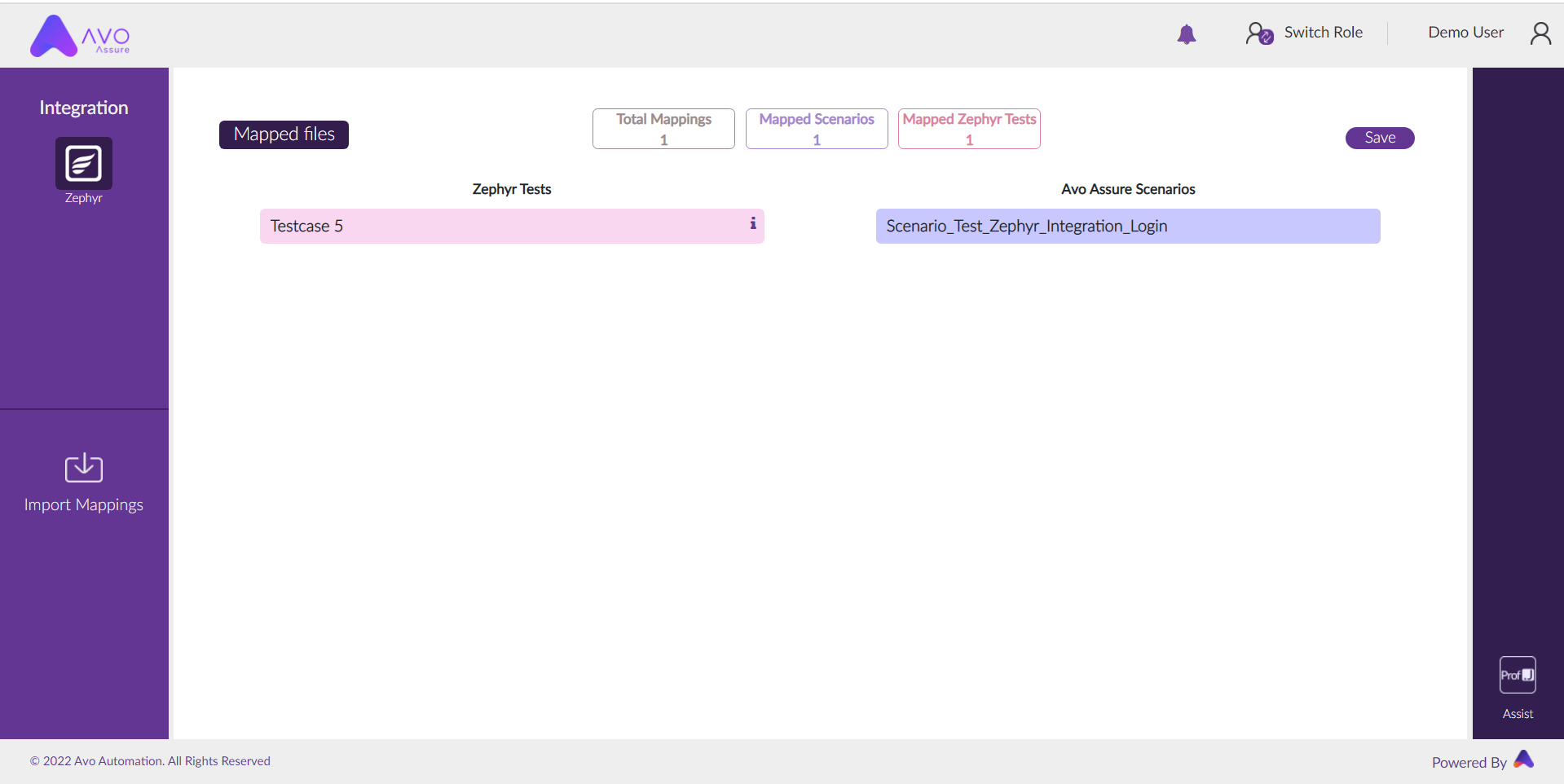Click the Demo User name
The width and height of the screenshot is (1564, 784).
(x=1465, y=33)
